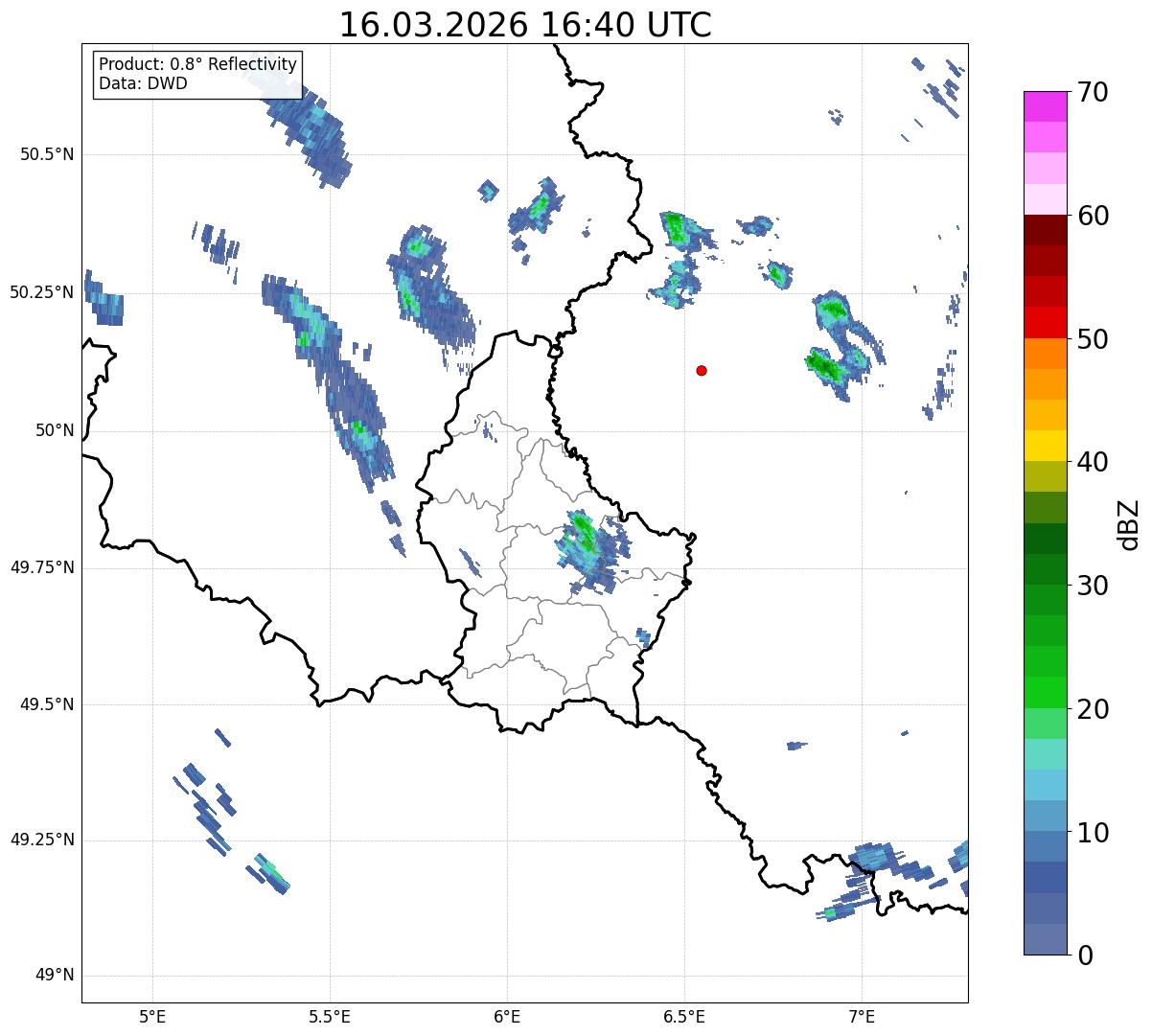Pick the bright green swatch above 20 dBZ

click(1045, 693)
